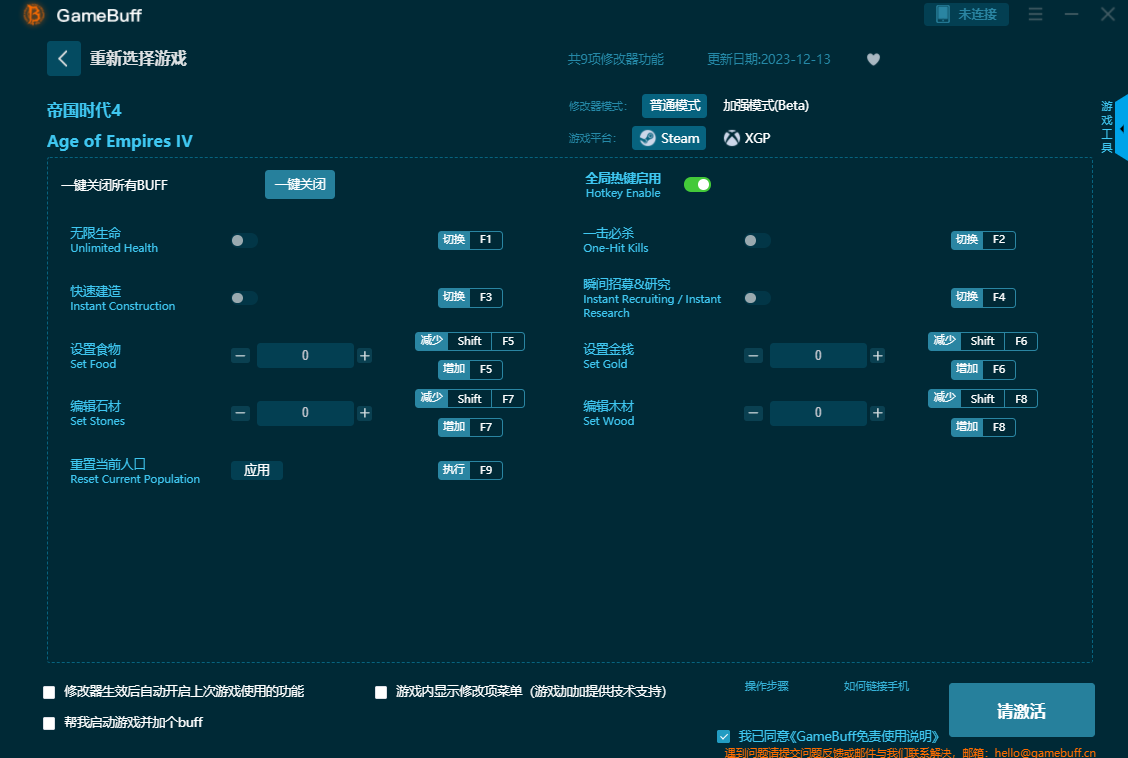Open the hamburger menu icon
1128x758 pixels.
pyautogui.click(x=1035, y=14)
